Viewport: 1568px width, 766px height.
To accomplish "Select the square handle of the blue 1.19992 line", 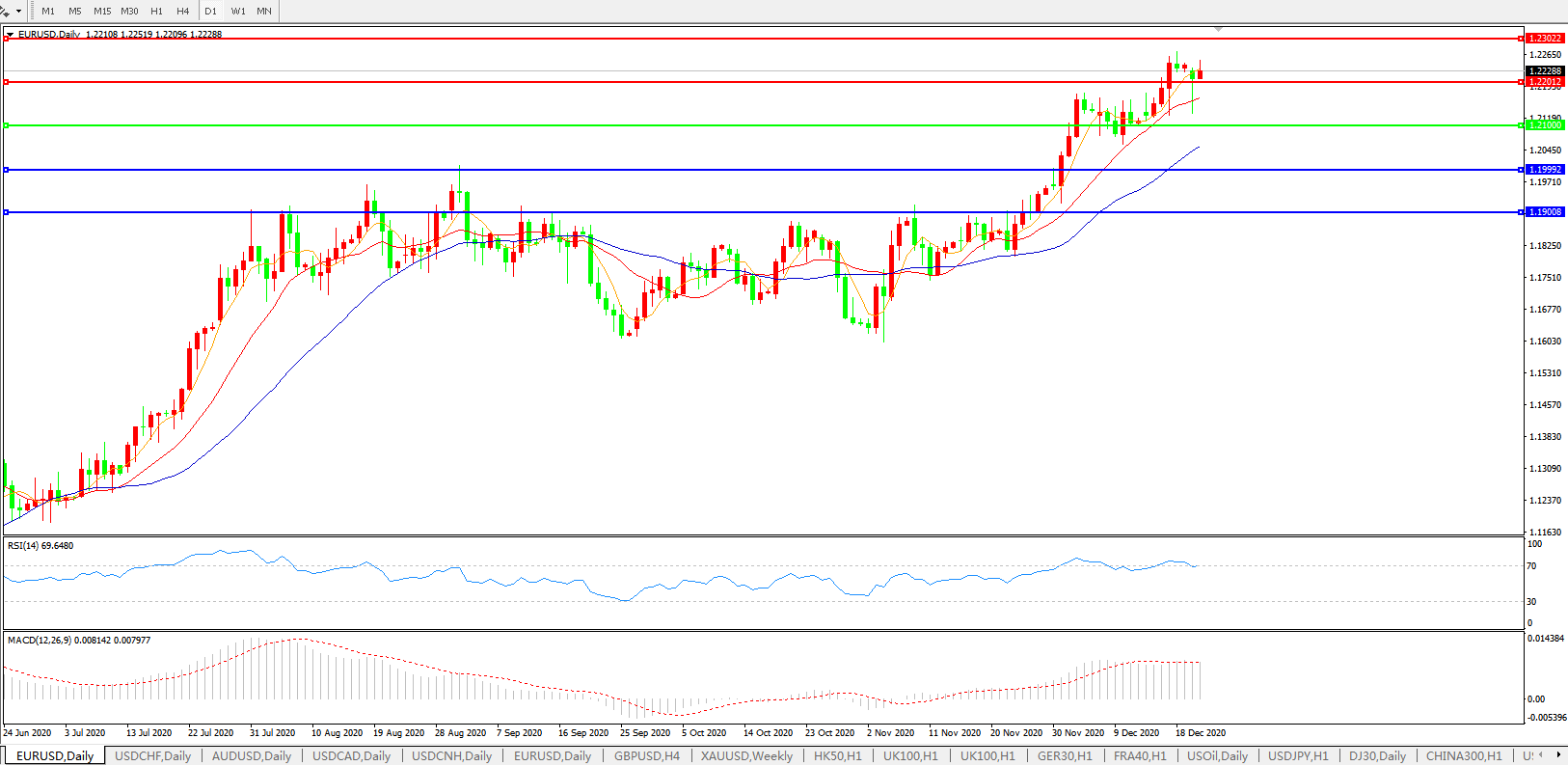I will tap(7, 170).
